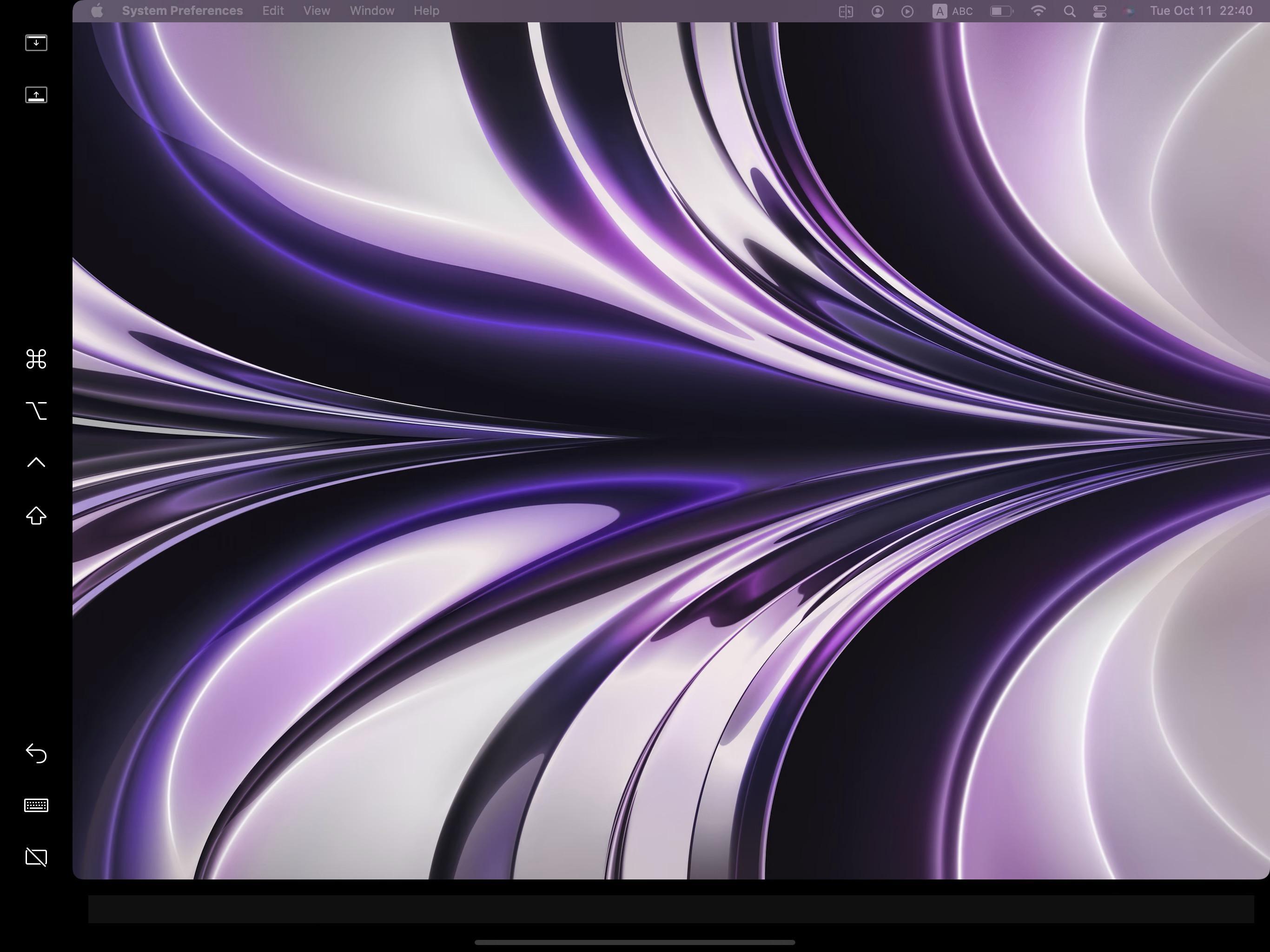Tap the Undo arrow in sidebar
Image resolution: width=1270 pixels, height=952 pixels.
pyautogui.click(x=36, y=753)
